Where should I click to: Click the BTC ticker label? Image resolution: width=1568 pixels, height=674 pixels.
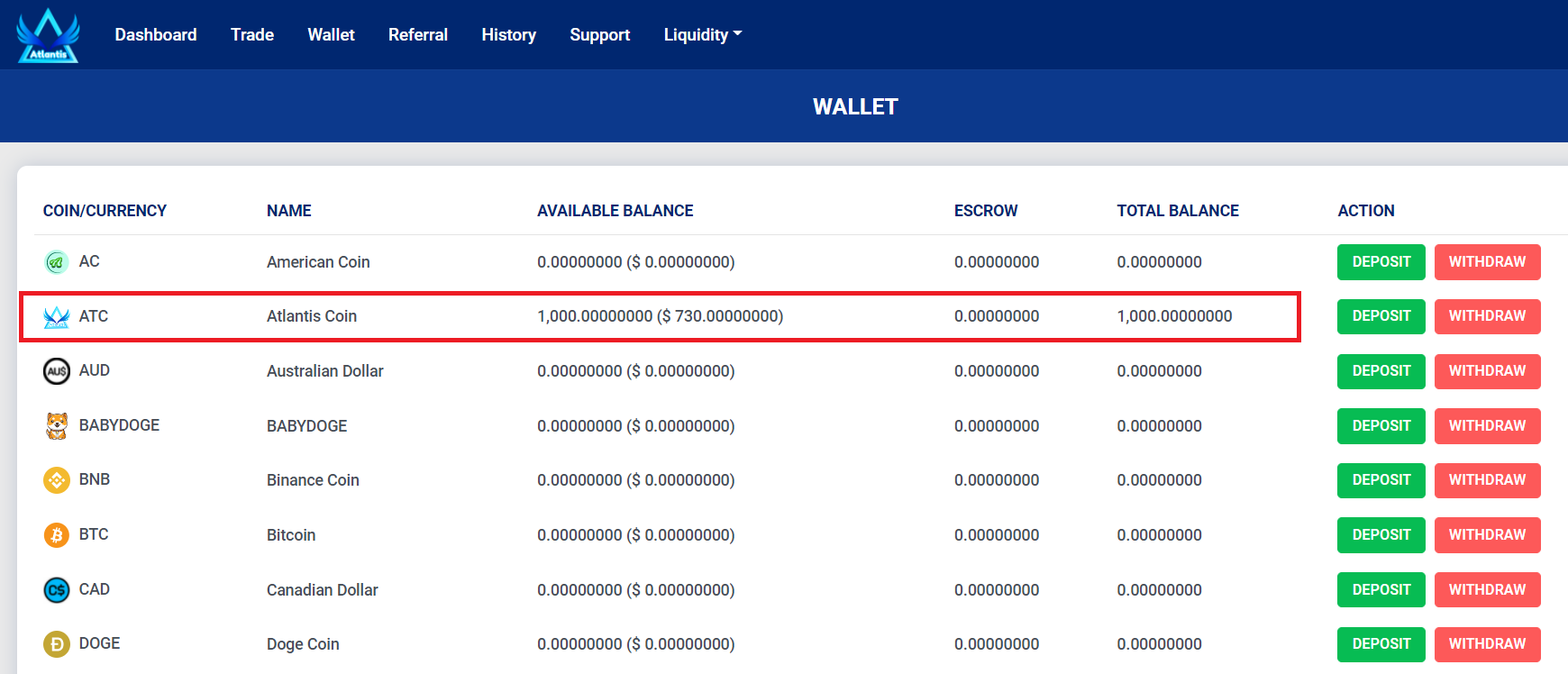click(x=94, y=534)
